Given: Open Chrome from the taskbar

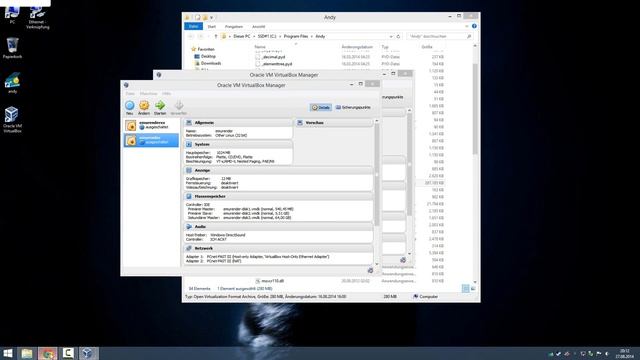Looking at the screenshot, I should 47,353.
